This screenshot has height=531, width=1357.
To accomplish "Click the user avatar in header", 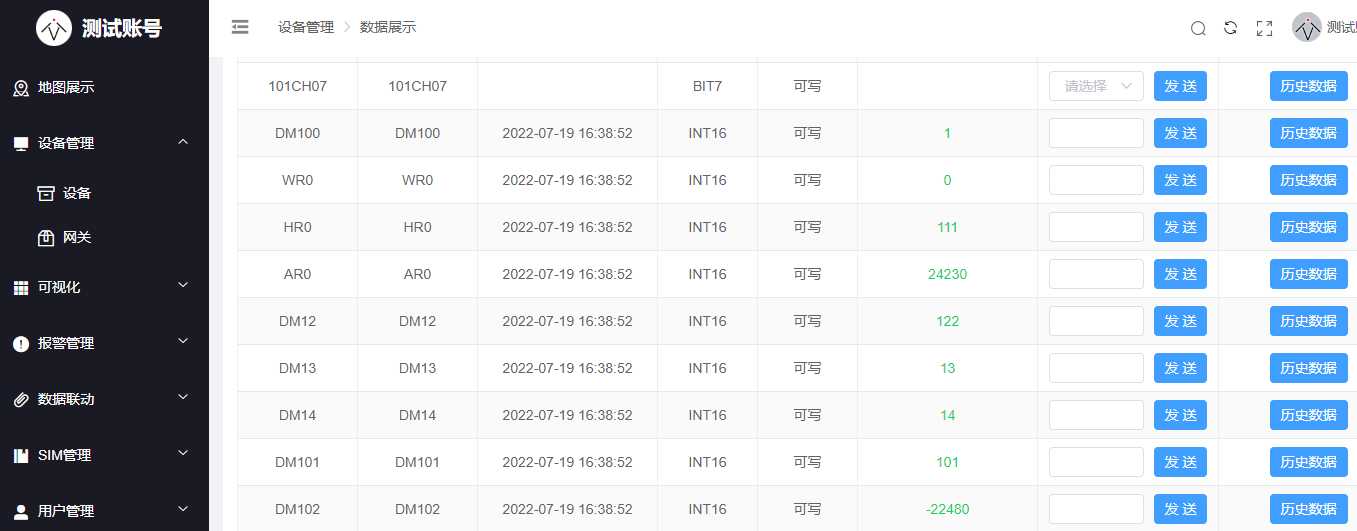I will [x=1307, y=28].
